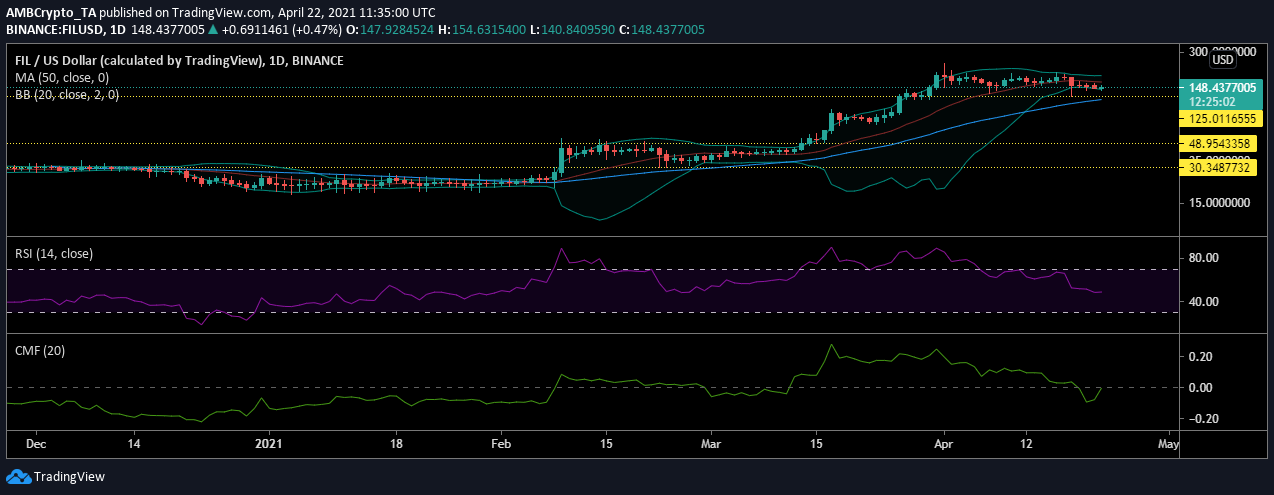Click the Apr label on time axis
1274x495 pixels.
943,441
